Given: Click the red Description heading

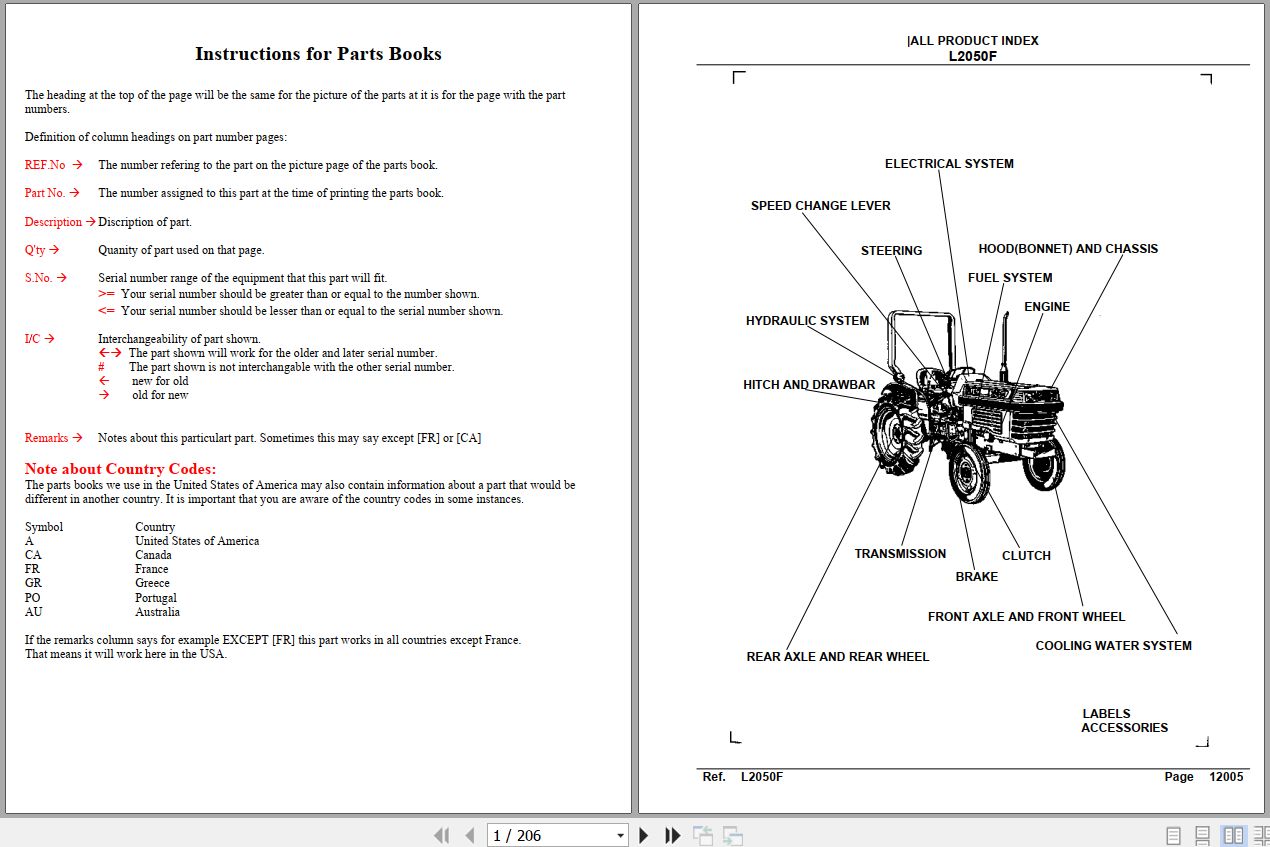Looking at the screenshot, I should pyautogui.click(x=53, y=222).
